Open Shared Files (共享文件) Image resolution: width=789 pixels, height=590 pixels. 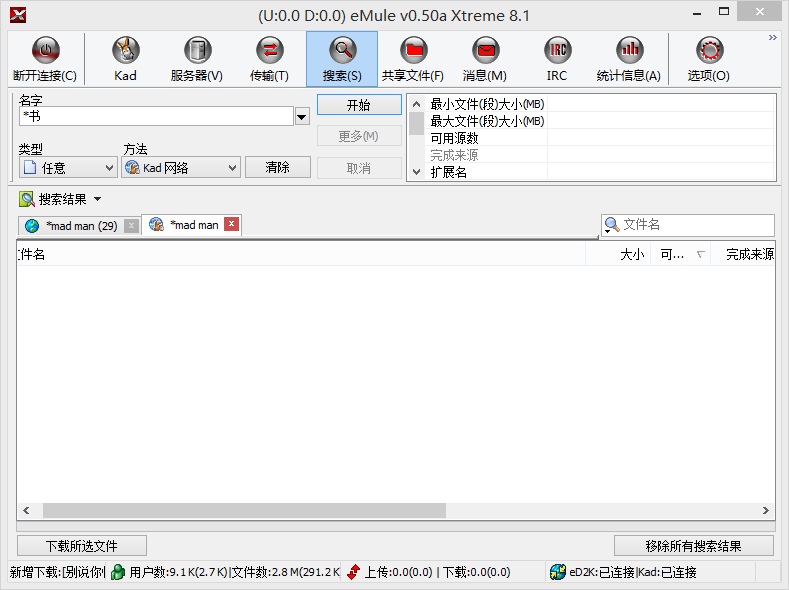click(x=413, y=59)
